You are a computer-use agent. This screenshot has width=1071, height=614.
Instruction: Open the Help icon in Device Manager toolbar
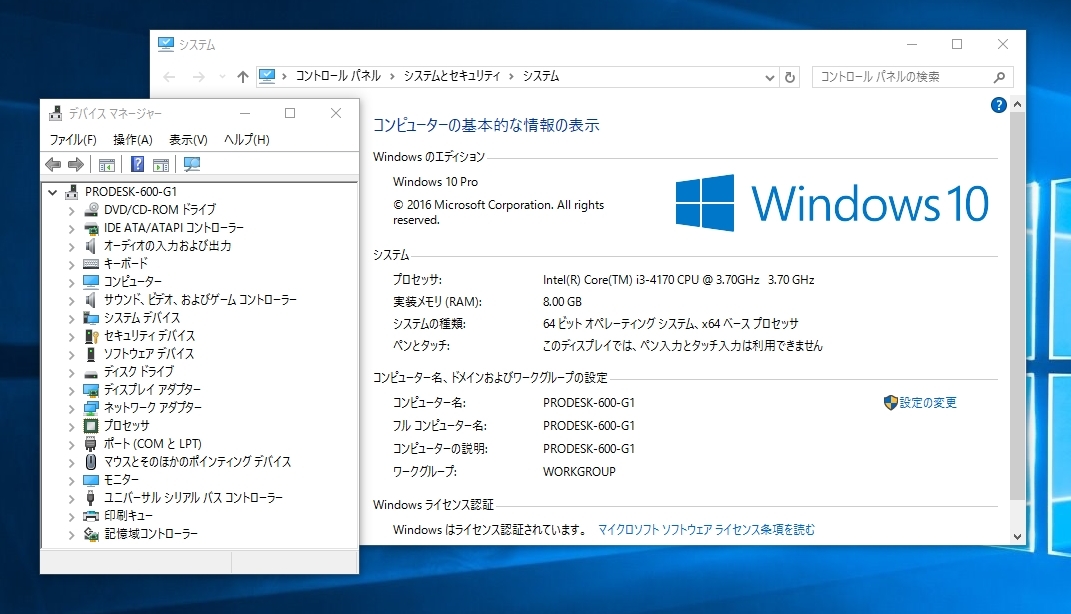click(x=137, y=164)
